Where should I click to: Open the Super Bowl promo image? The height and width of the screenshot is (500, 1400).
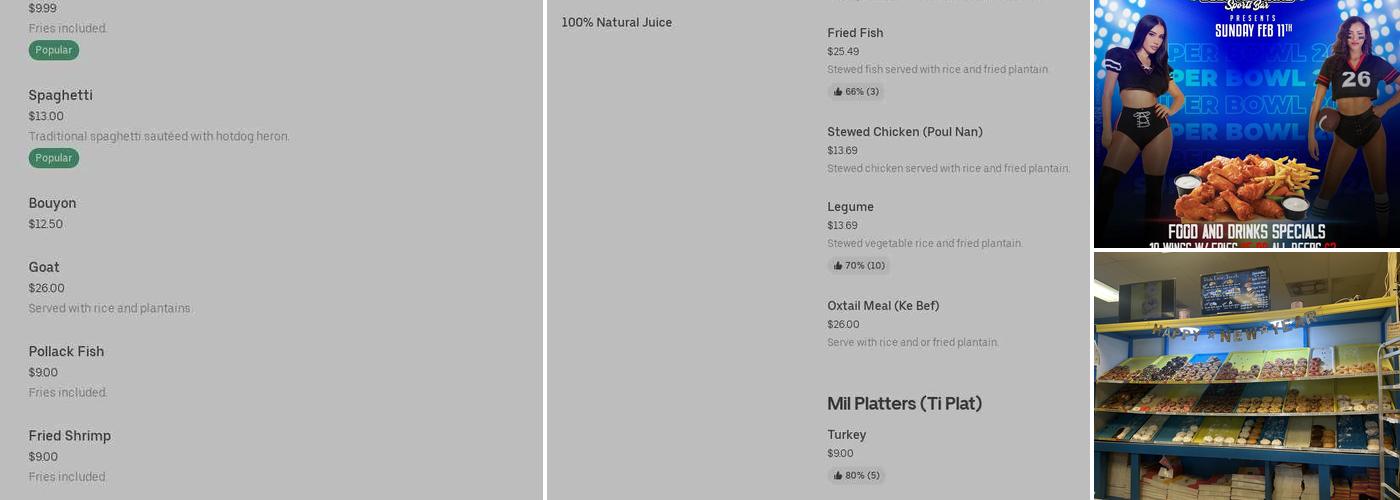point(1246,123)
